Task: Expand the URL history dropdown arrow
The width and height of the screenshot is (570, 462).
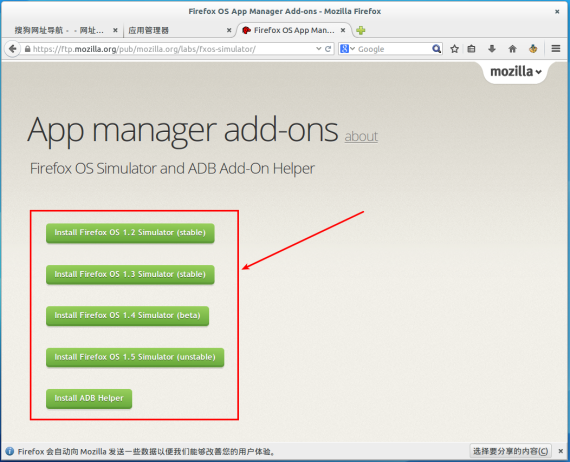Action: (319, 49)
